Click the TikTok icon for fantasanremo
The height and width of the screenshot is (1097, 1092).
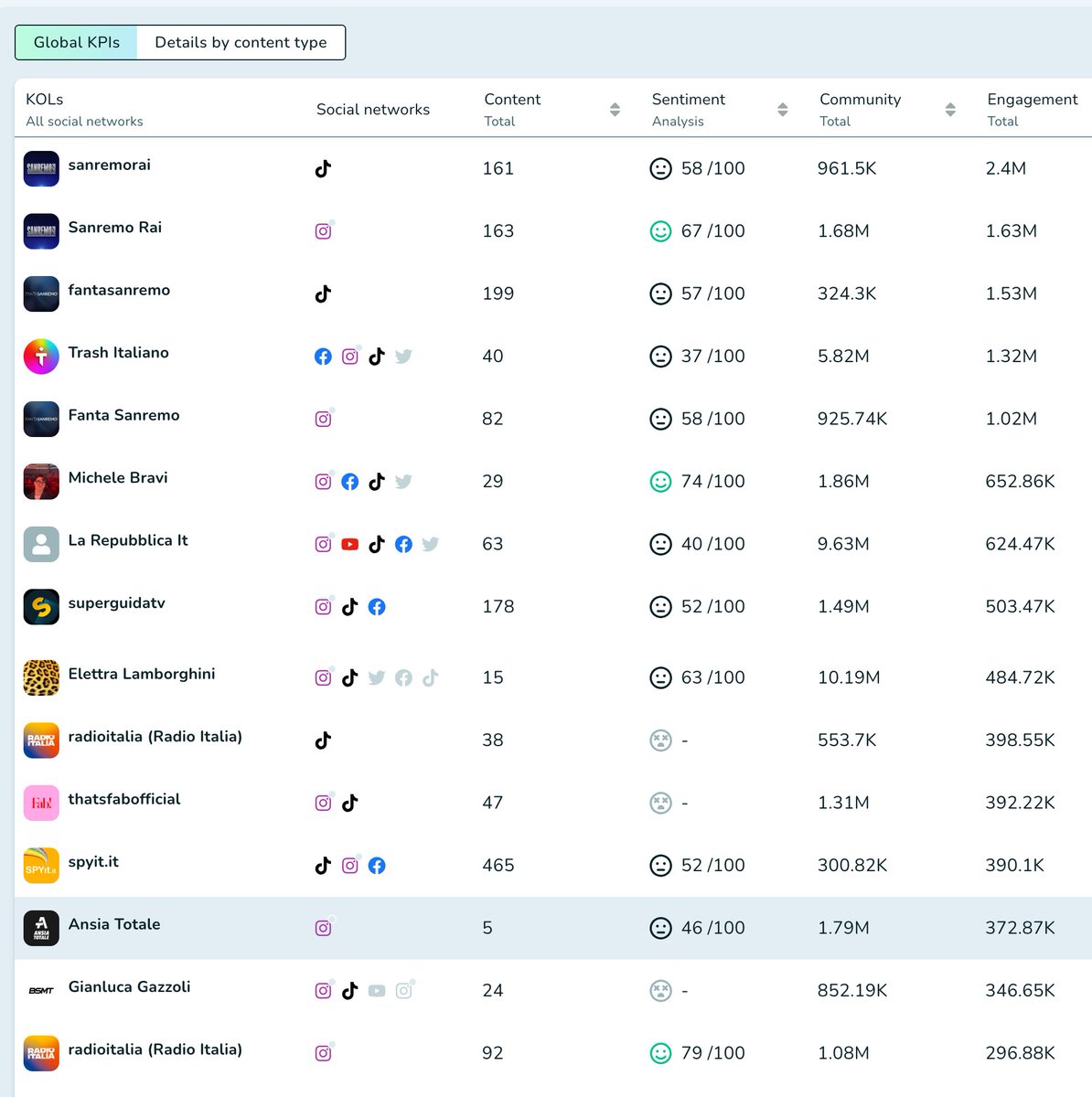[x=323, y=293]
